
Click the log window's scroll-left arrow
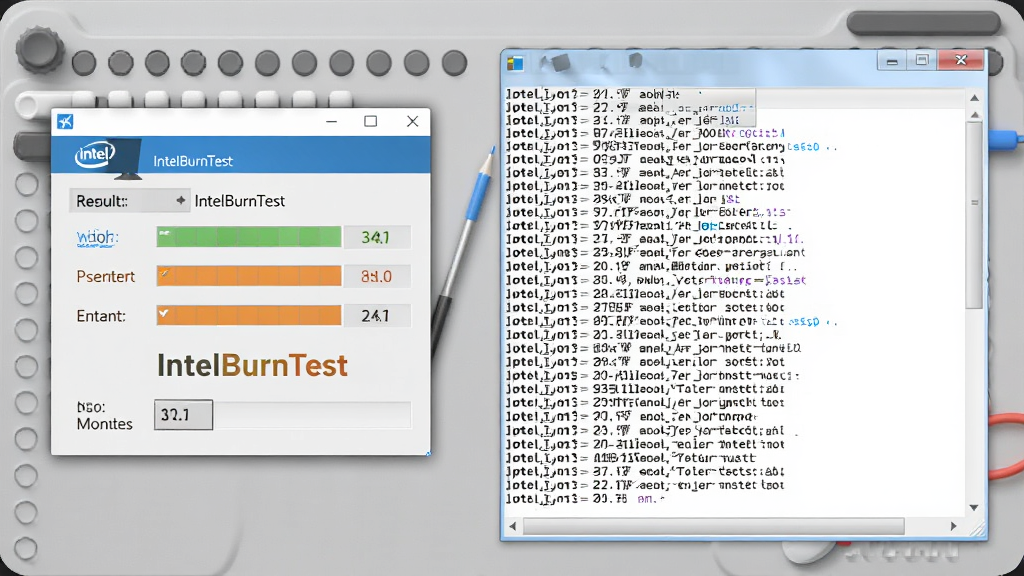tap(513, 526)
